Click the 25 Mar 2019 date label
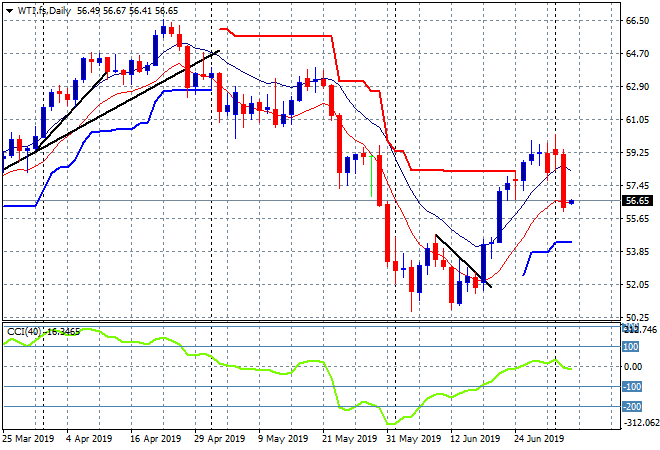 [x=28, y=439]
